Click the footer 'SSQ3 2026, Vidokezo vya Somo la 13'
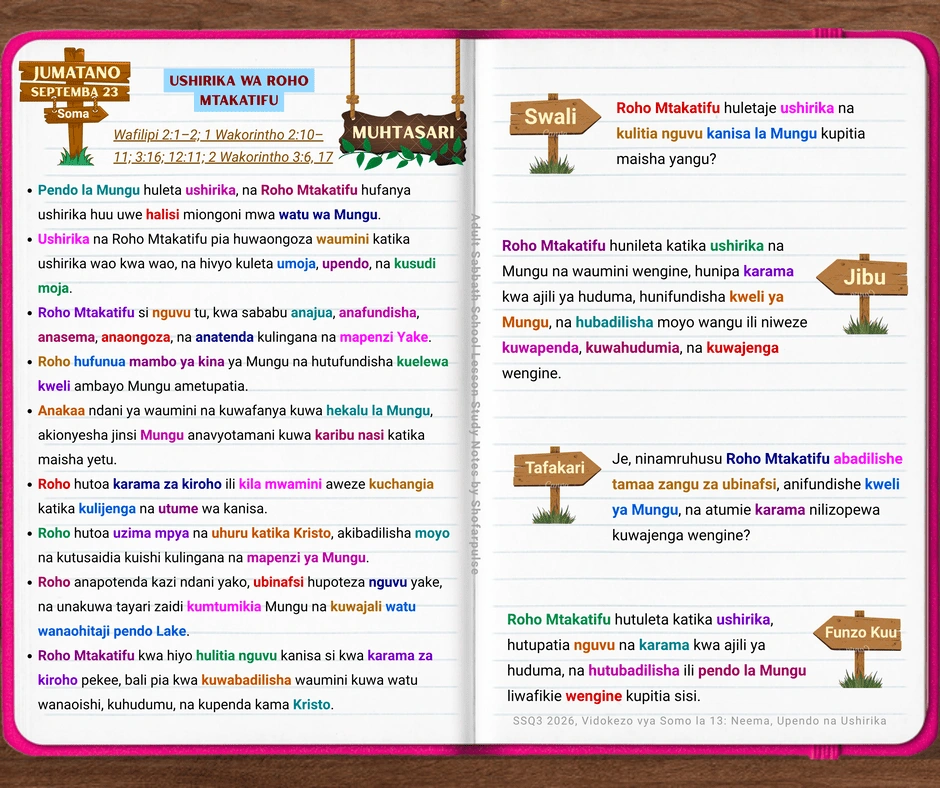 [x=617, y=721]
